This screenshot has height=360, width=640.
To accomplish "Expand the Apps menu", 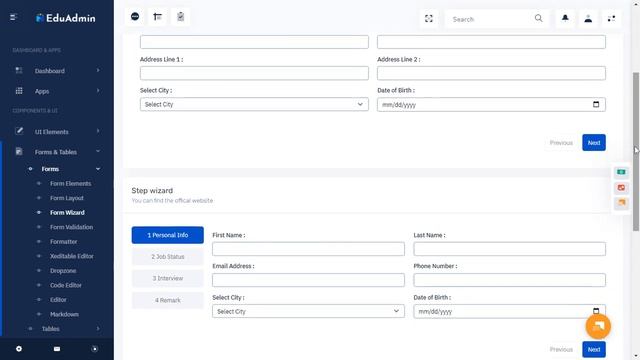I will click(x=98, y=91).
